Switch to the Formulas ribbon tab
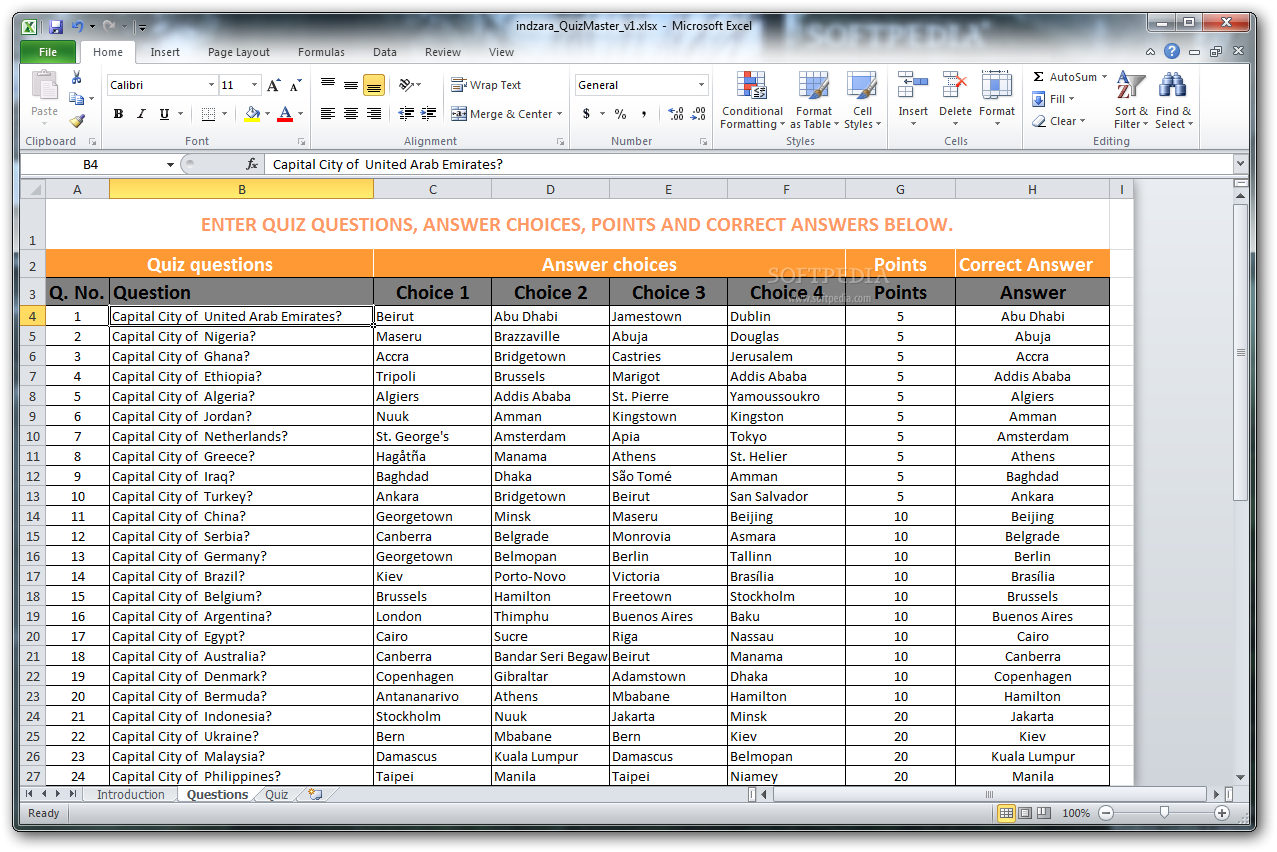The height and width of the screenshot is (852, 1277). (321, 52)
